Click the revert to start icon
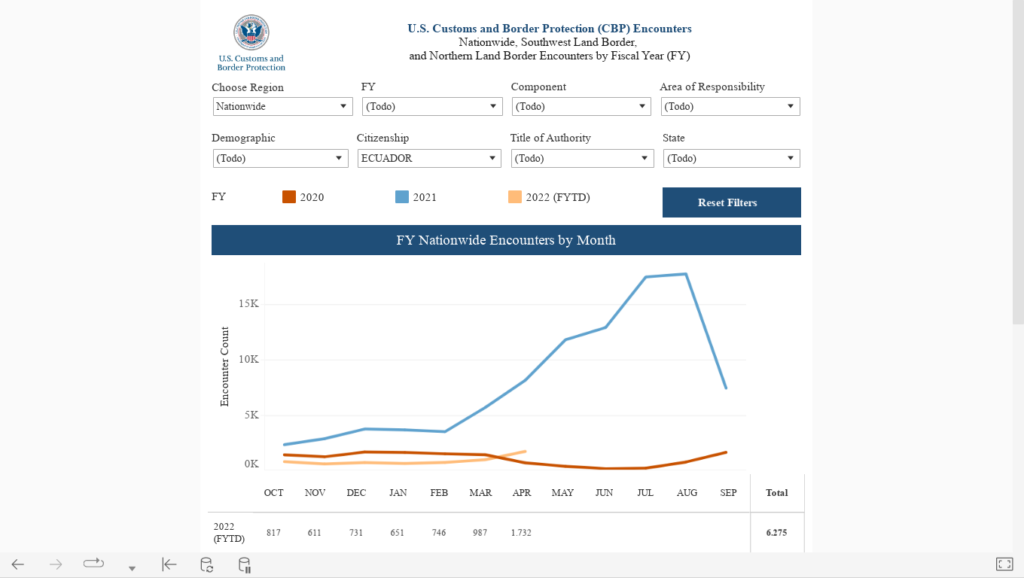 click(x=169, y=564)
